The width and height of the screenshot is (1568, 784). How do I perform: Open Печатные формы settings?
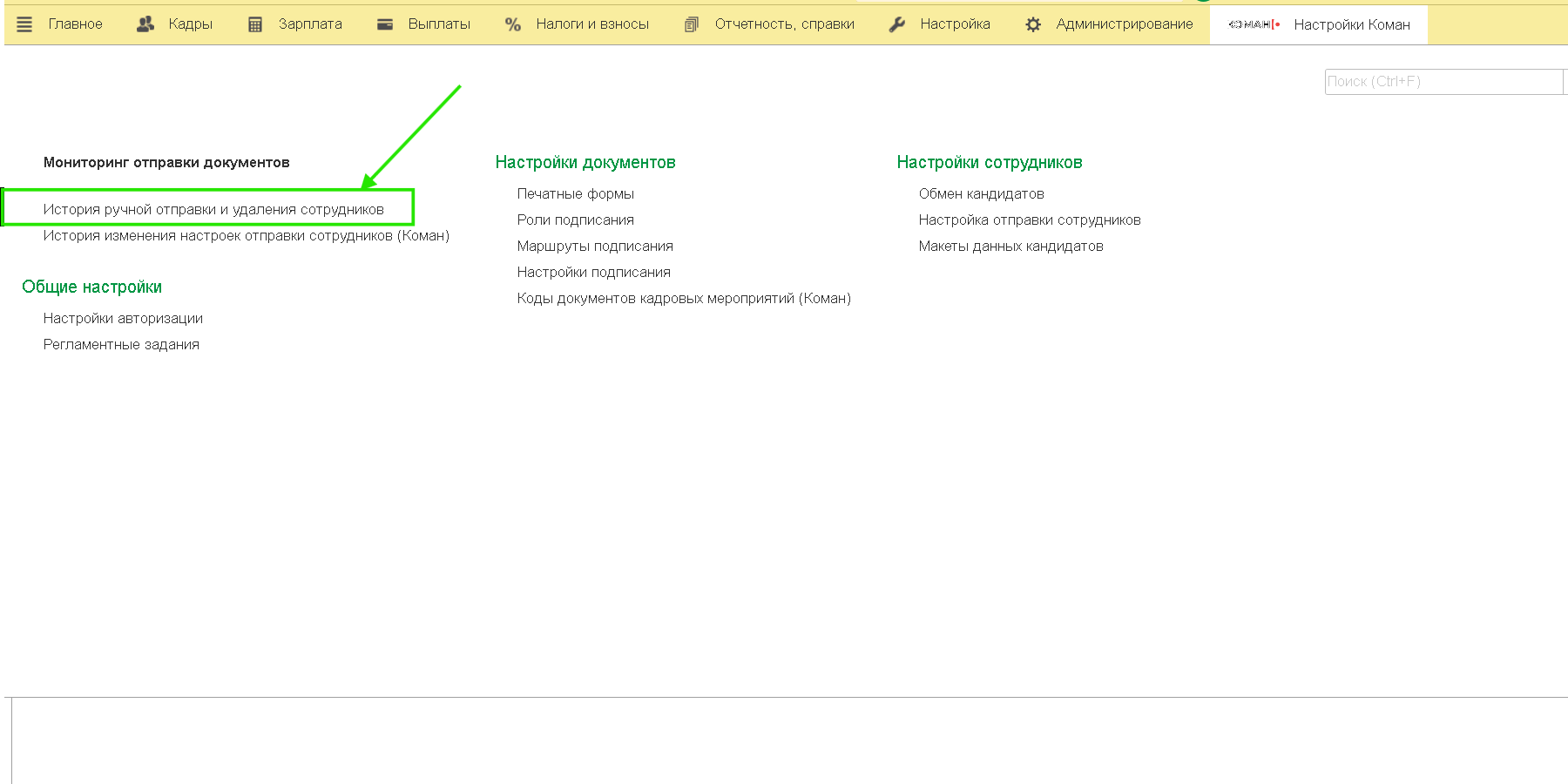(x=575, y=193)
